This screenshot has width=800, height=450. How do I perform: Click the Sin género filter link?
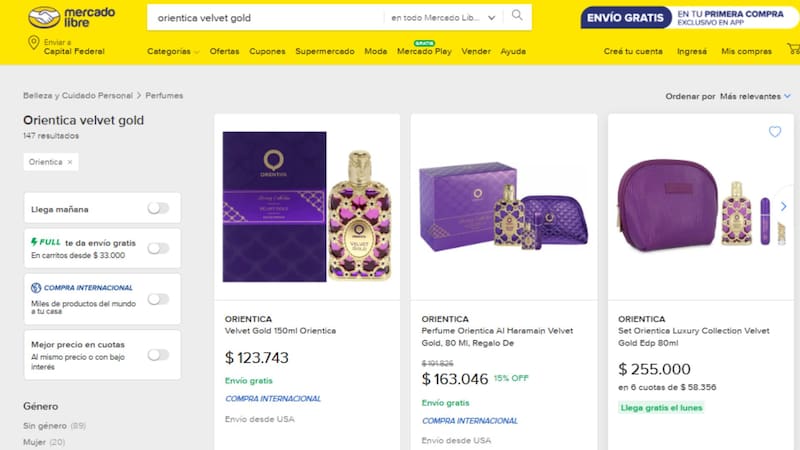[x=42, y=425]
